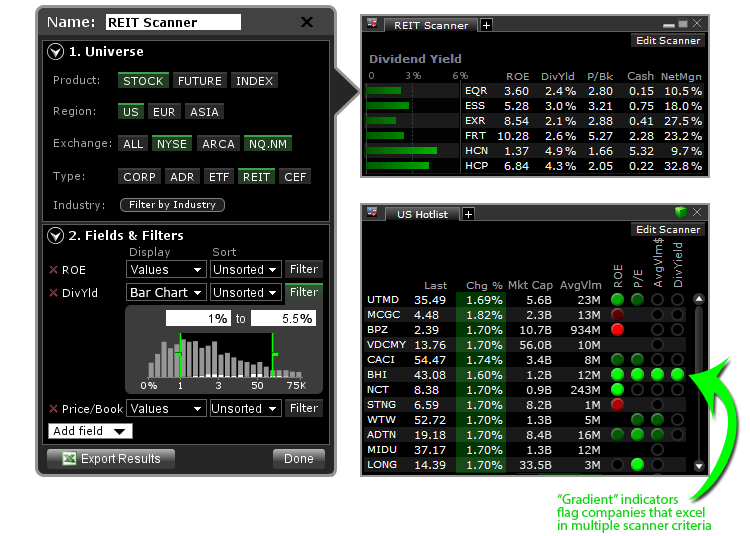This screenshot has height=536, width=750.
Task: Click the green cube icon in US Hotlist
Action: [680, 212]
